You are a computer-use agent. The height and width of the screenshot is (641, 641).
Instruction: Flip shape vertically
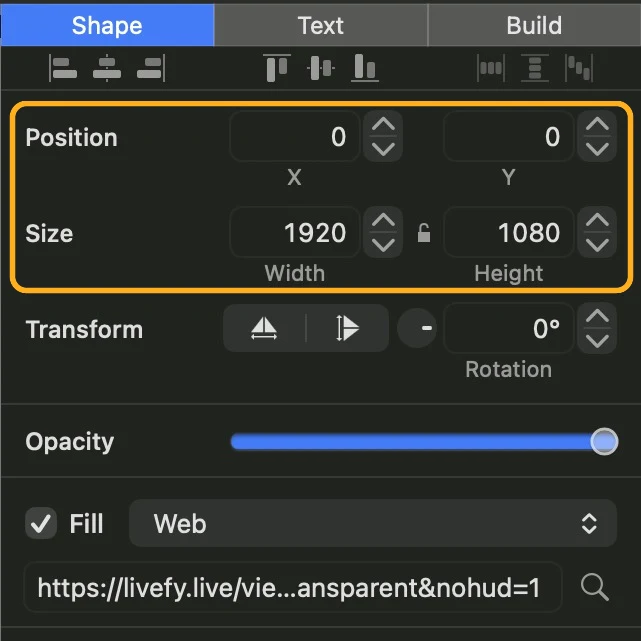click(347, 328)
